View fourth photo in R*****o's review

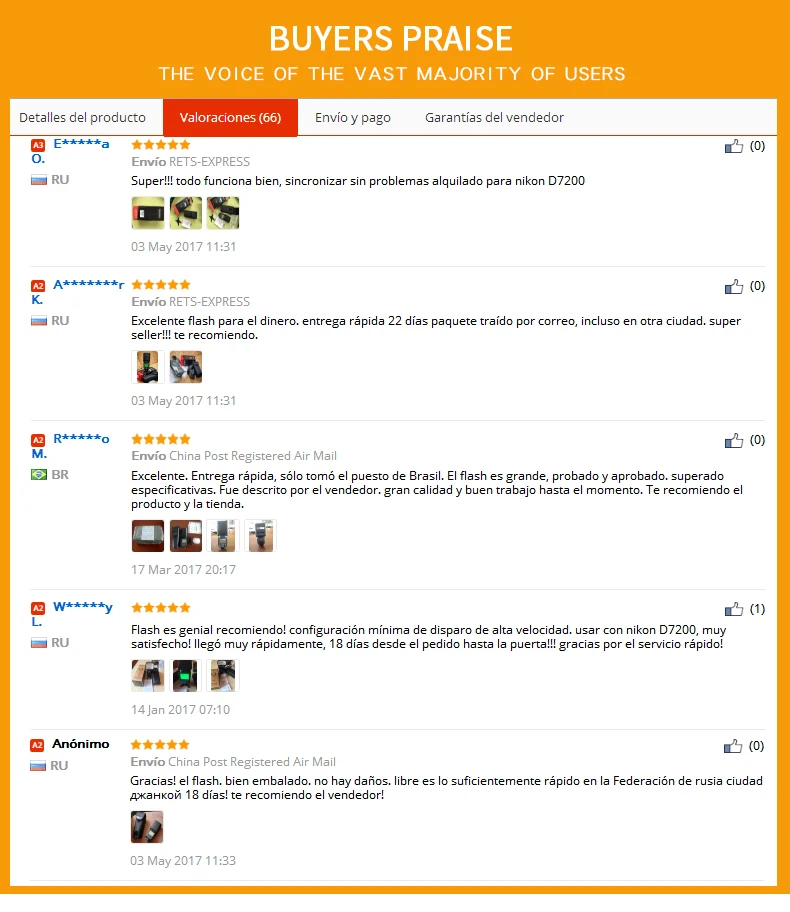coord(261,536)
